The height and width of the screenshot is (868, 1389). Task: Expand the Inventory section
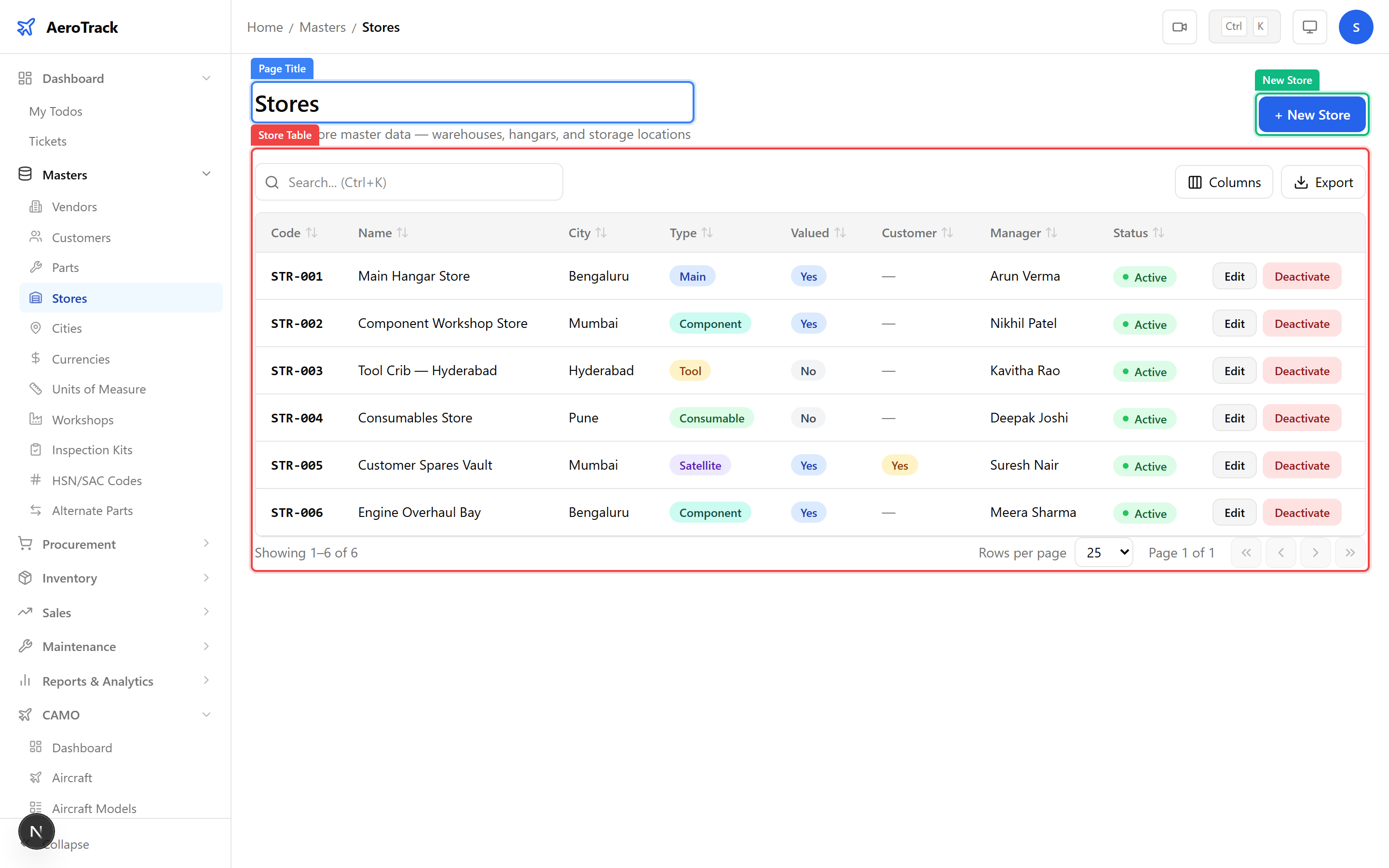click(x=69, y=578)
